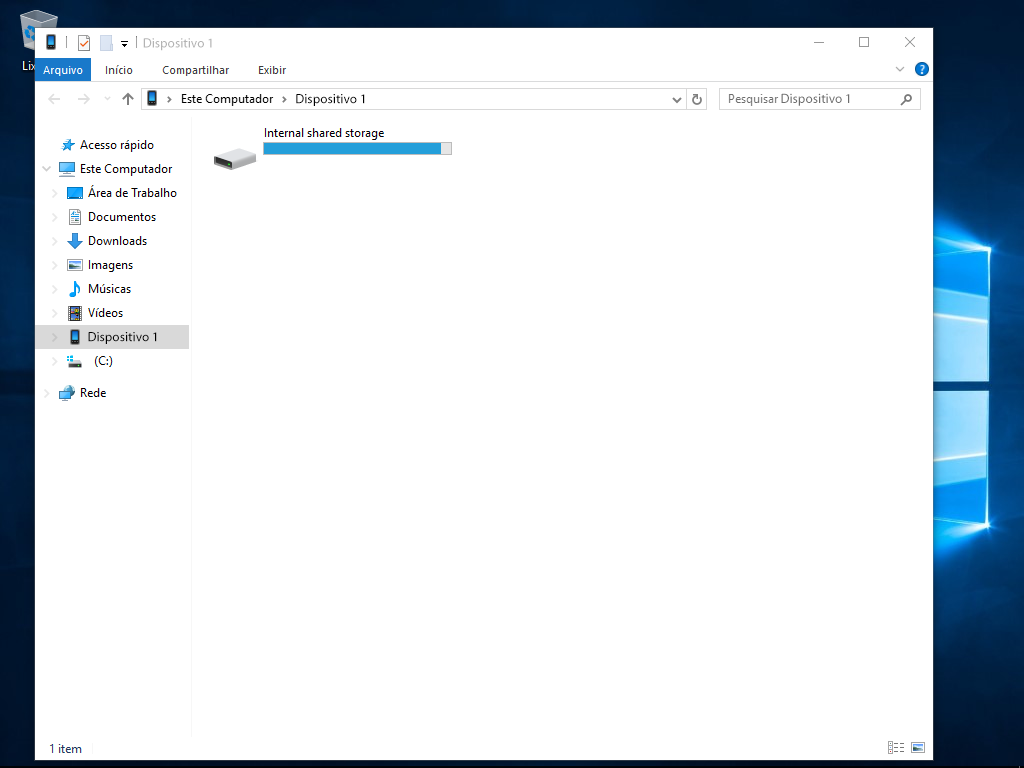Click the Músicas note icon
This screenshot has width=1024, height=768.
(x=74, y=289)
